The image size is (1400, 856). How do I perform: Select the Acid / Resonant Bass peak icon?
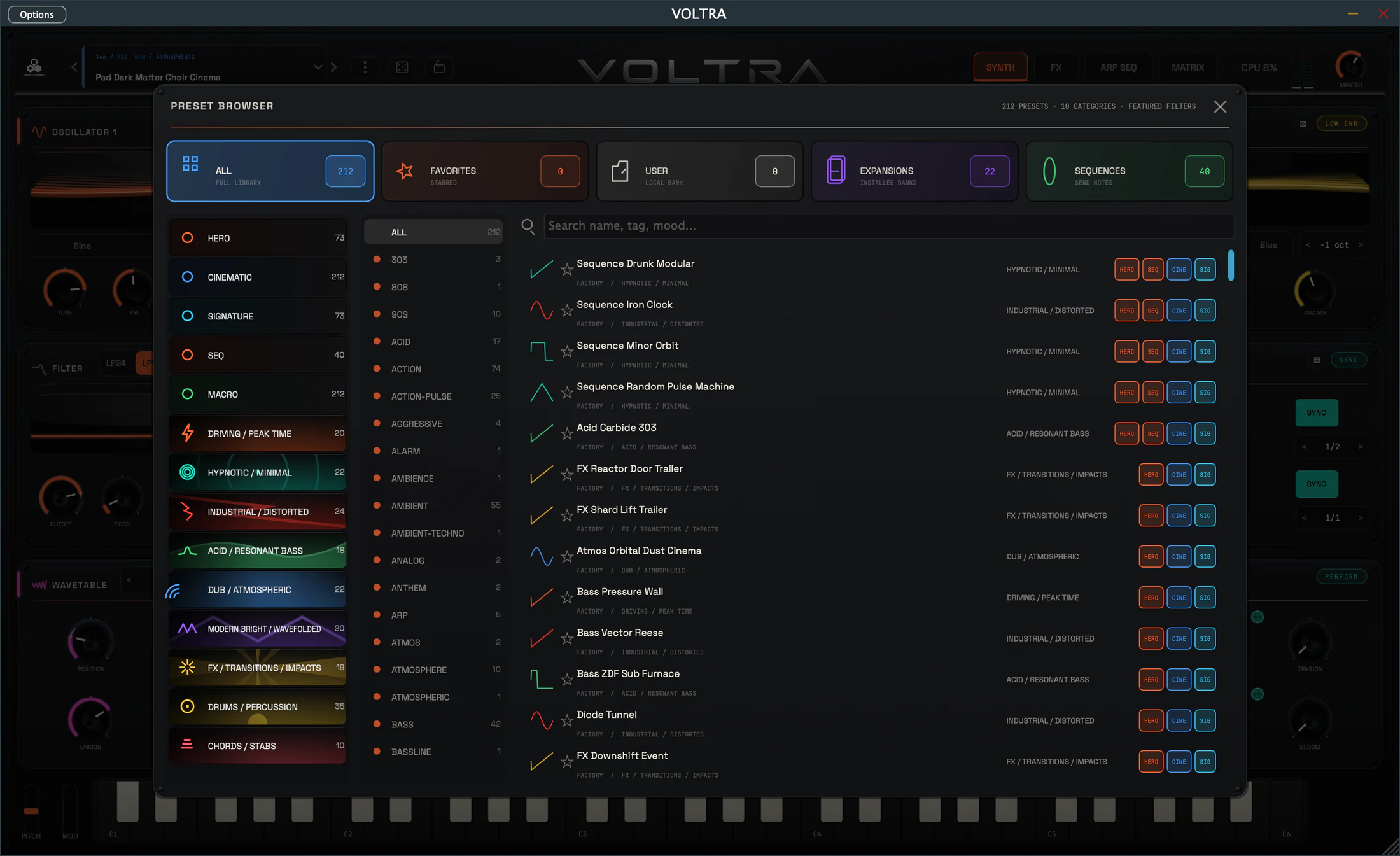[x=188, y=551]
